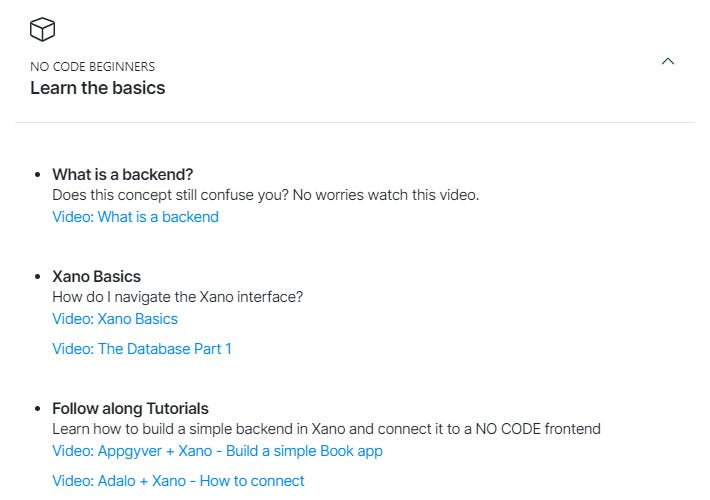Click the Learn how to build a simple backend sentence
The width and height of the screenshot is (710, 500).
pyautogui.click(x=326, y=429)
